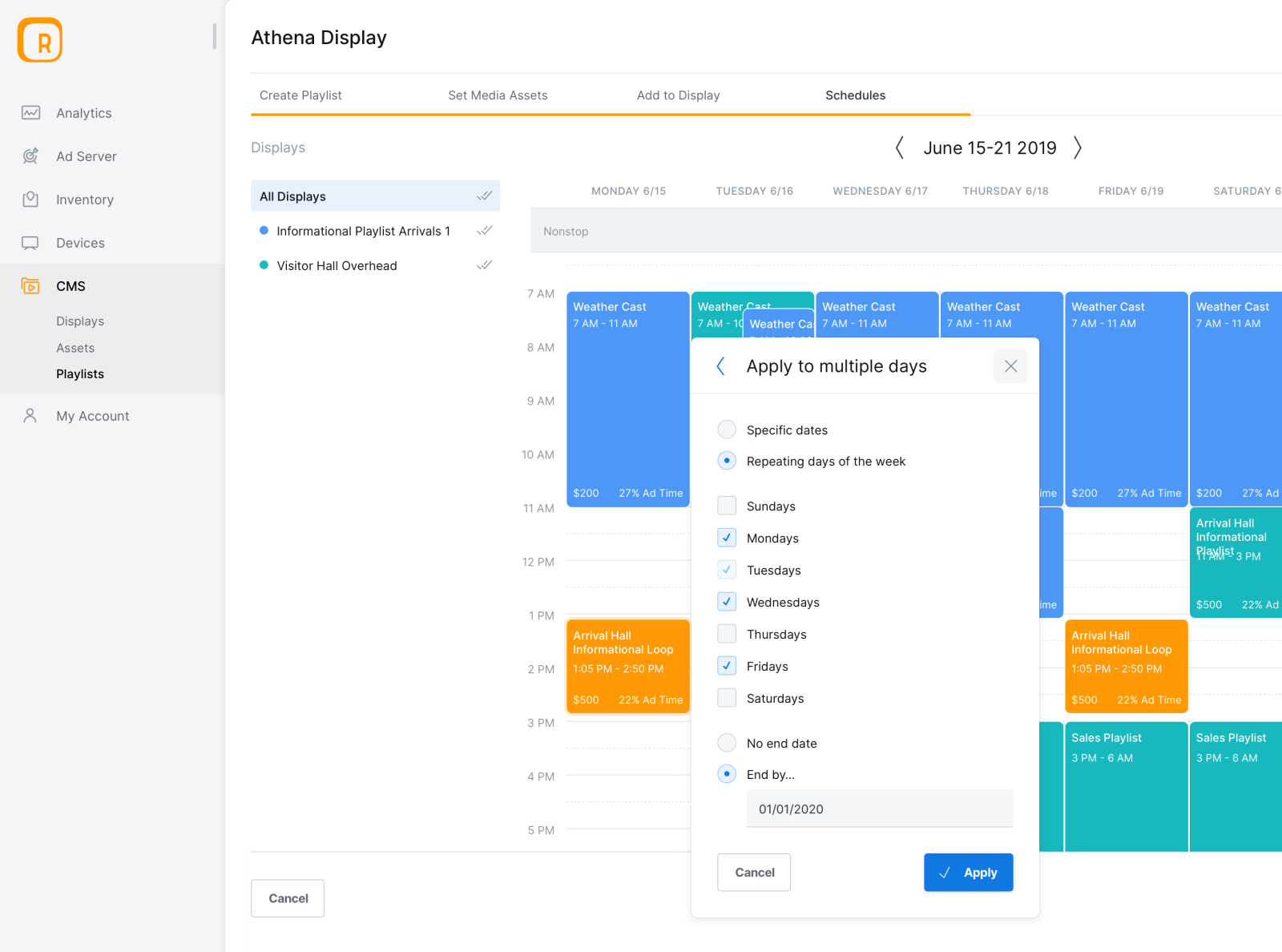The image size is (1282, 952).
Task: Toggle All Displays double-check mark
Action: tap(485, 196)
